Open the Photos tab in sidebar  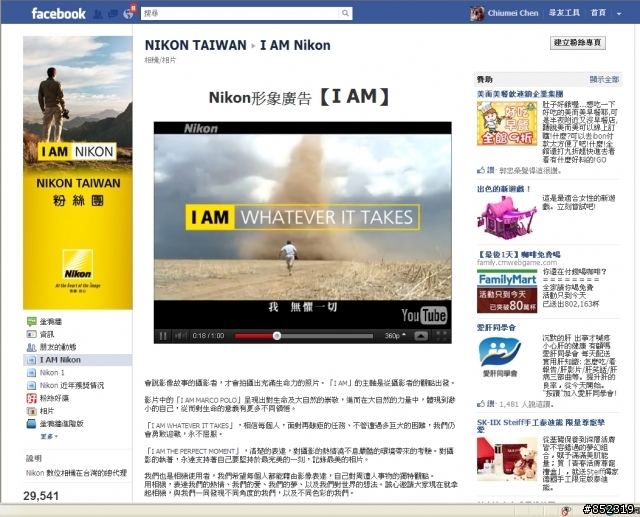40,411
